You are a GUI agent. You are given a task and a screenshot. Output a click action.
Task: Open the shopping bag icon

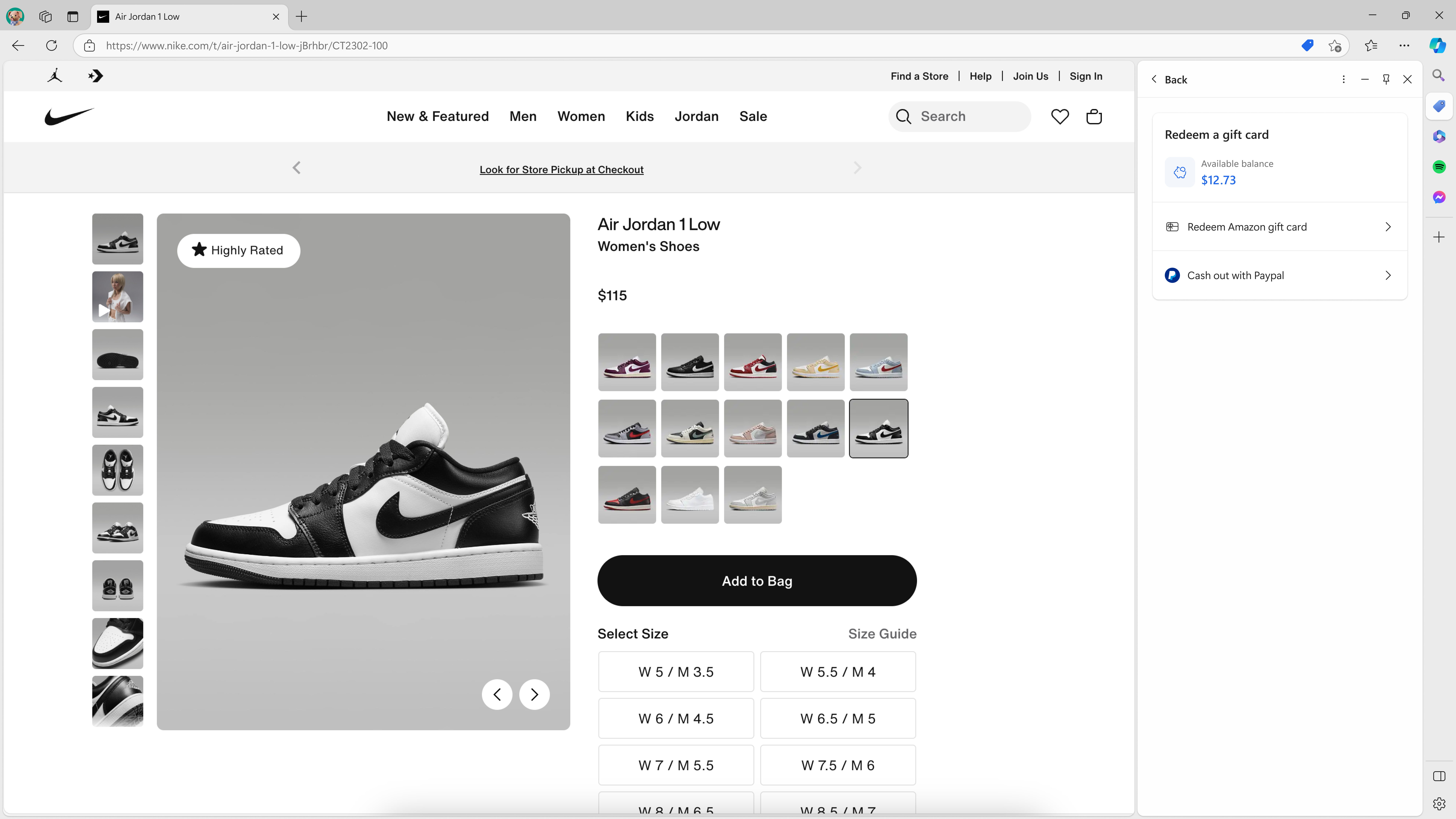pos(1094,116)
